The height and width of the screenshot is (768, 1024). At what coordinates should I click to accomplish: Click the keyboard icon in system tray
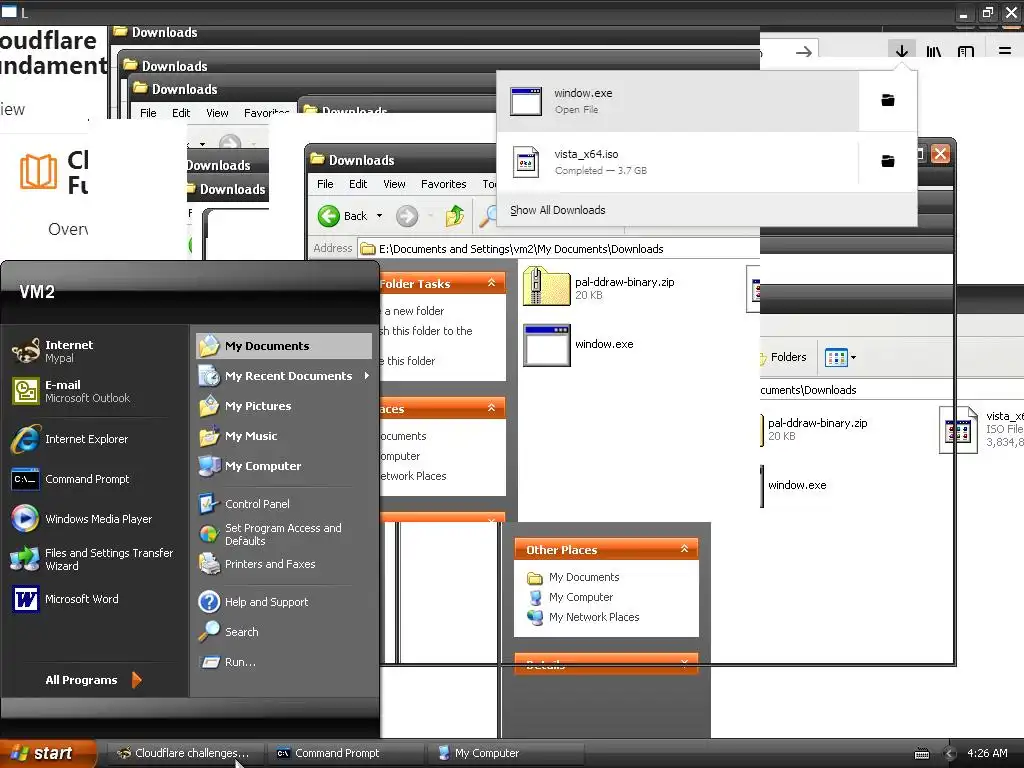click(x=922, y=754)
